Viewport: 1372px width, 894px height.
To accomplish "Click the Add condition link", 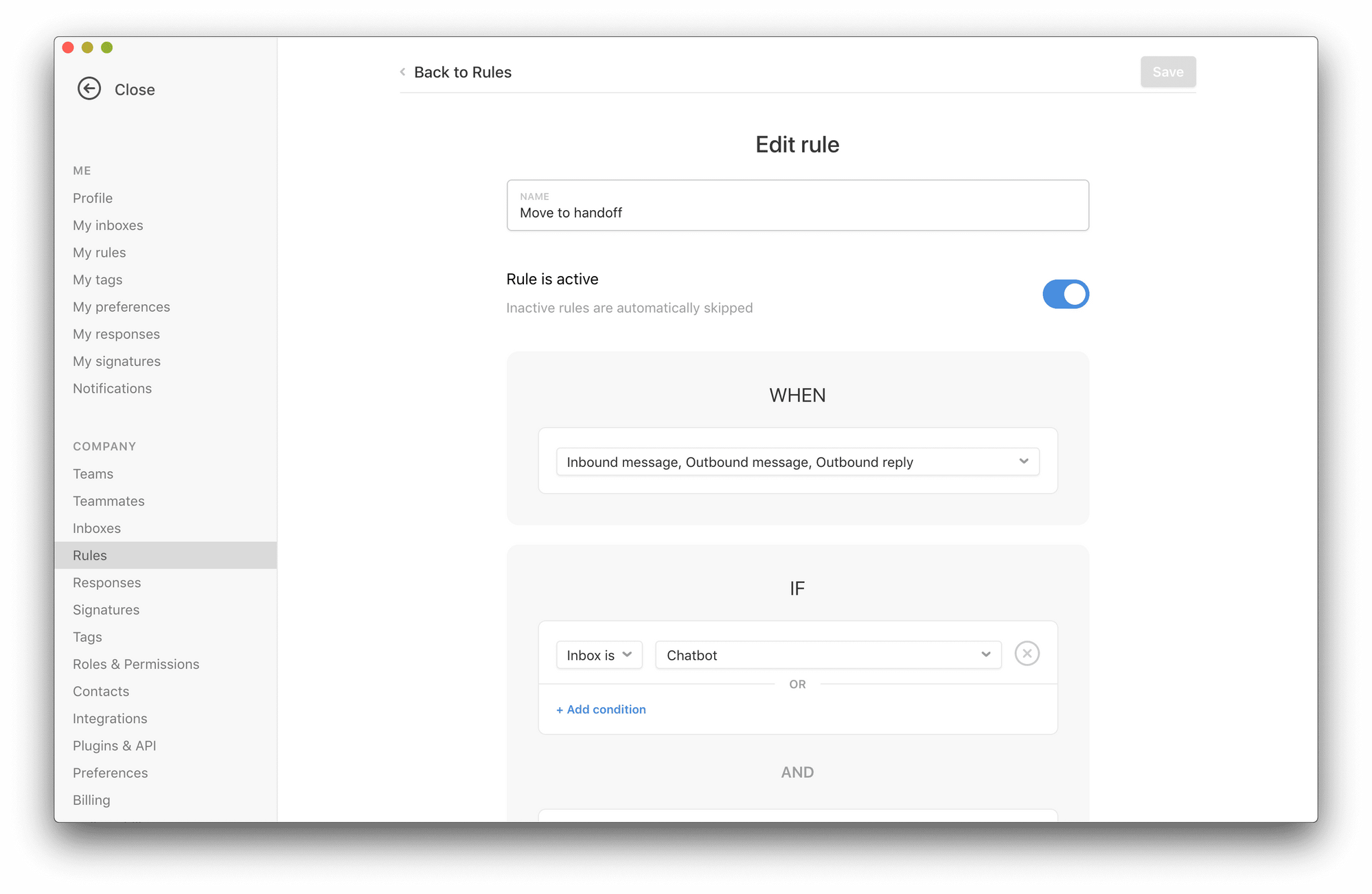I will point(601,709).
